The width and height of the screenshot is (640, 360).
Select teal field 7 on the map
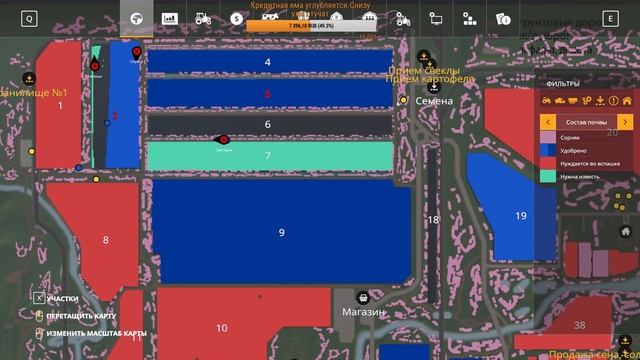point(269,156)
